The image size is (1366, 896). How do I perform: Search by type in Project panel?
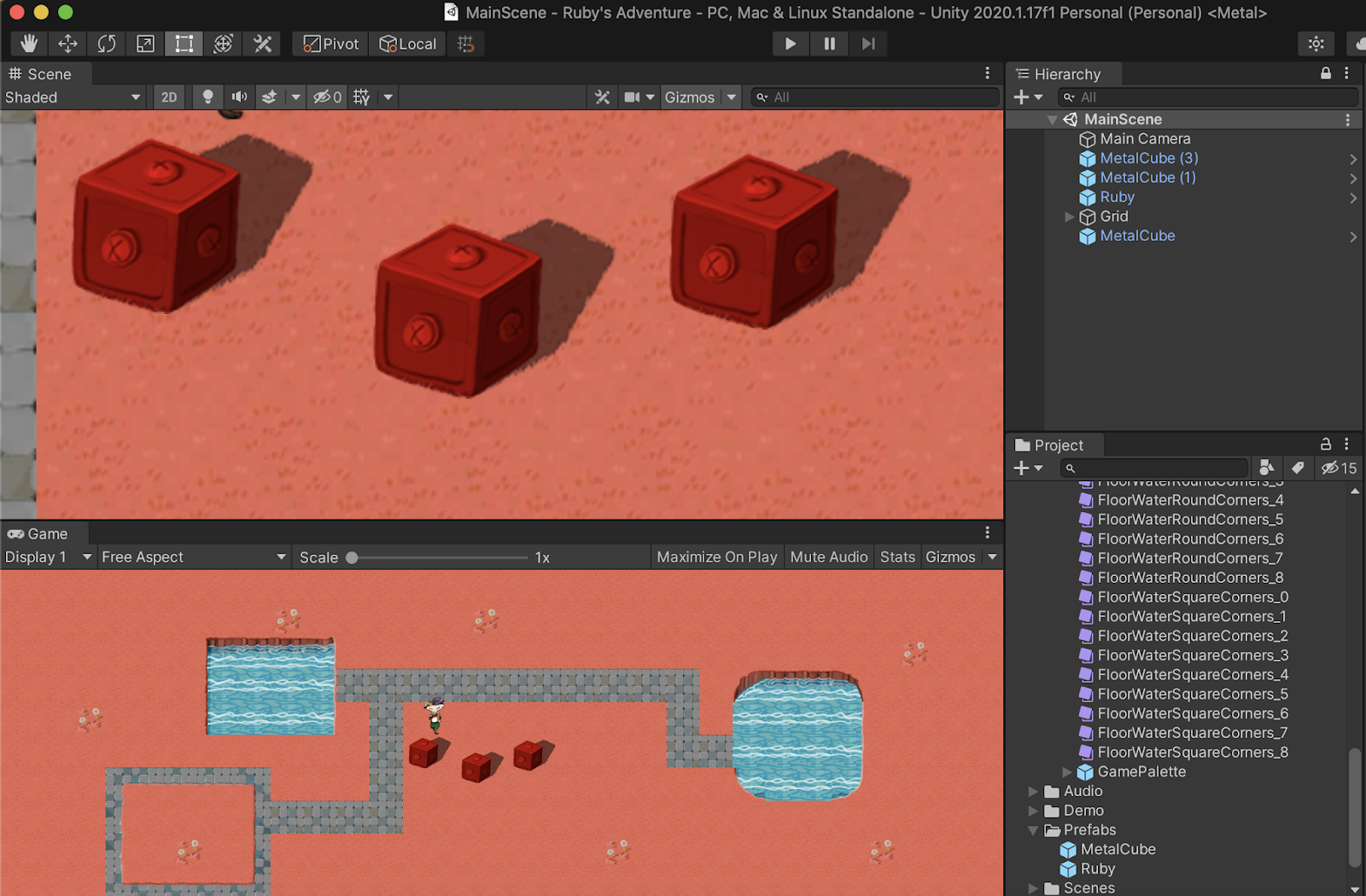pos(1267,468)
